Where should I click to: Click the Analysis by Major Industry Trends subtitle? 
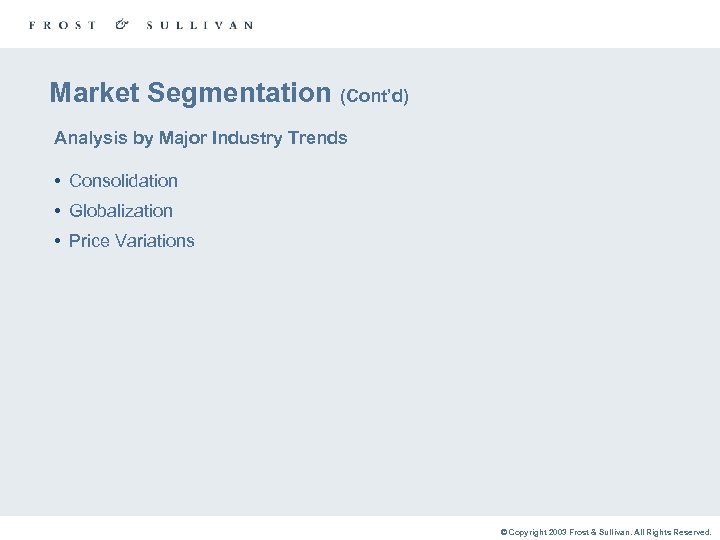(x=200, y=138)
